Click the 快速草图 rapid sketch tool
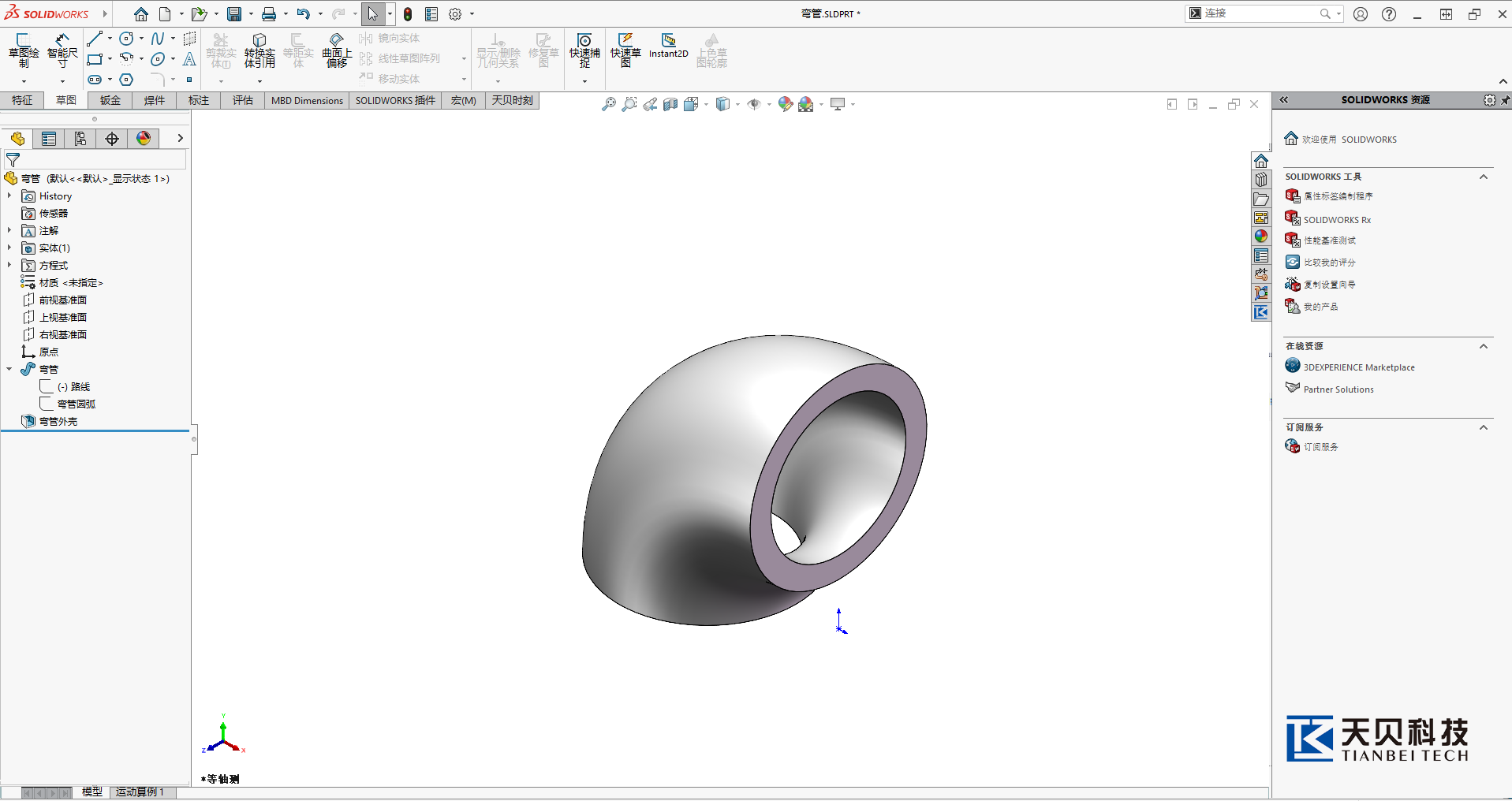The image size is (1512, 801). [x=625, y=50]
